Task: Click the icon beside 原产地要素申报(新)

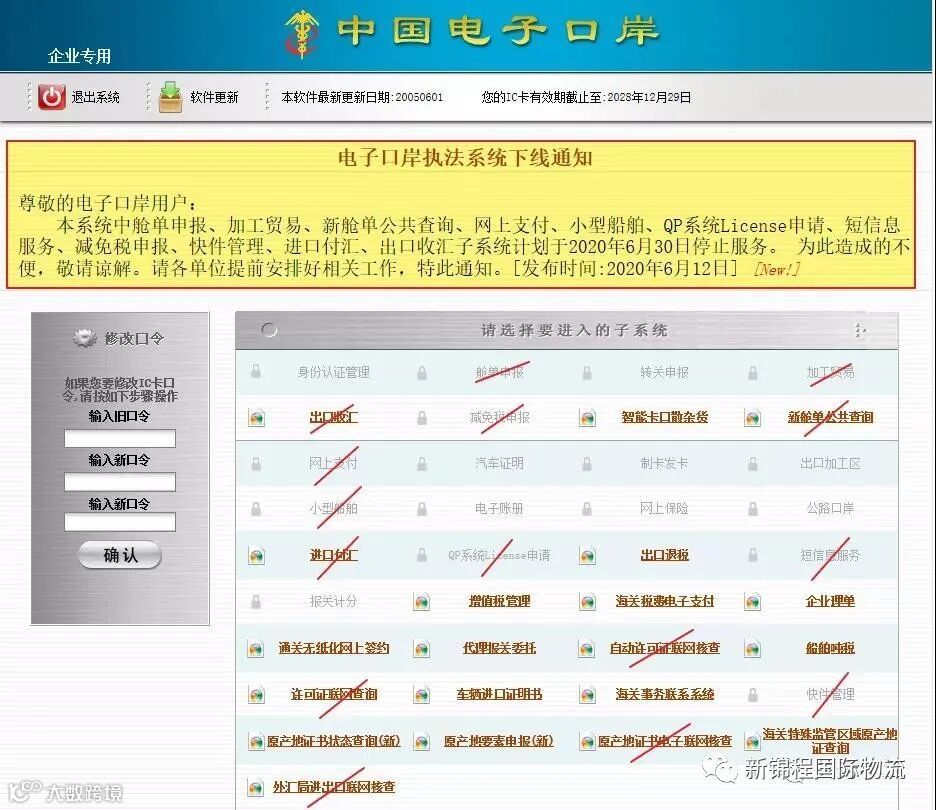Action: [422, 742]
